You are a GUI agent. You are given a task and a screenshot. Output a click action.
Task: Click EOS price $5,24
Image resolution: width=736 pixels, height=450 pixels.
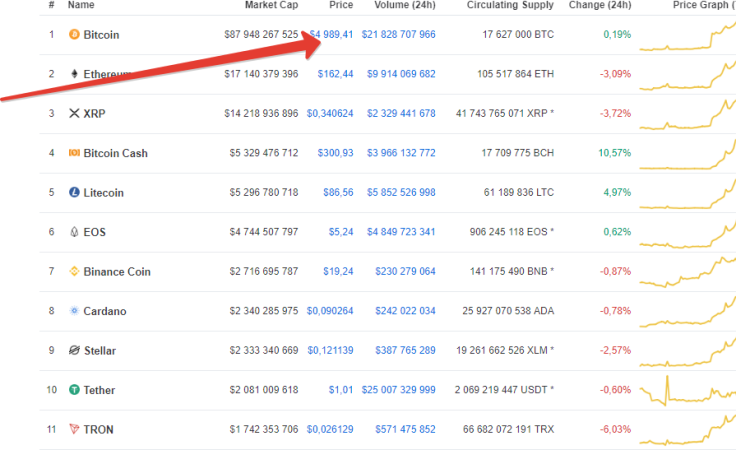341,231
